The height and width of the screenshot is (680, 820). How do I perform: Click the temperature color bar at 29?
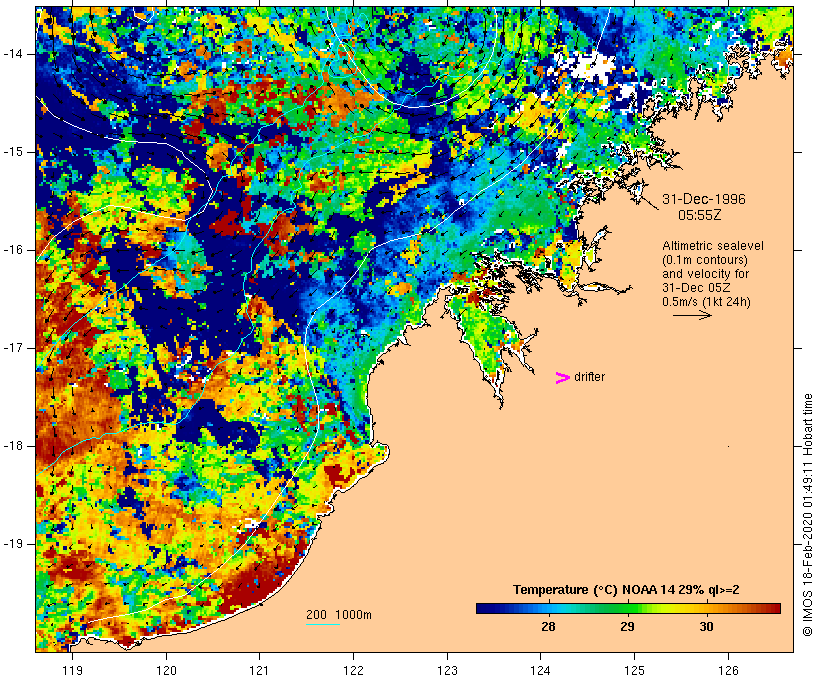pyautogui.click(x=628, y=608)
